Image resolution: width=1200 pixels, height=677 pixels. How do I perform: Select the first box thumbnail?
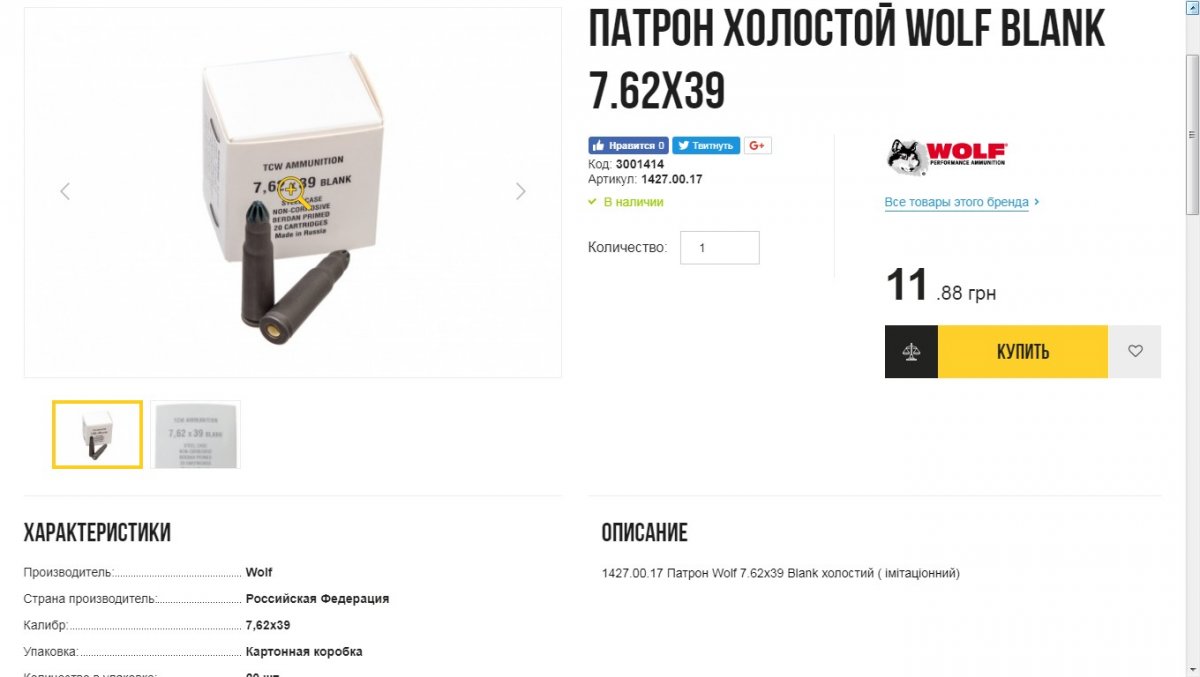(x=97, y=434)
